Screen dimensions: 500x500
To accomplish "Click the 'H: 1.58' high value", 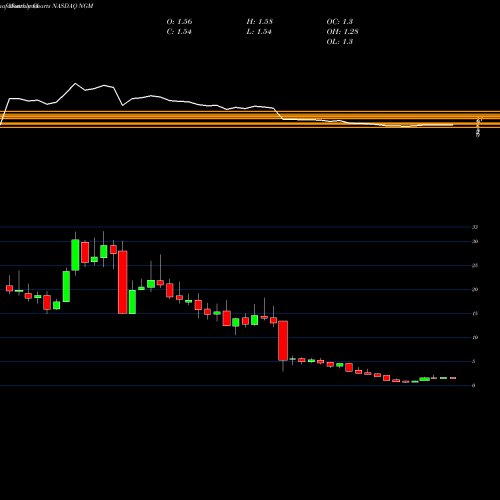I will [260, 22].
